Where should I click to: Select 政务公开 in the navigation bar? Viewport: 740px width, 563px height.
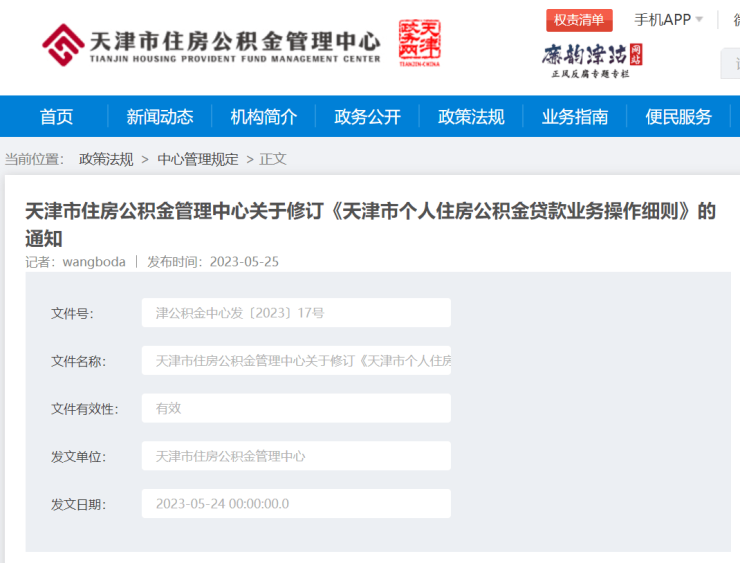click(367, 117)
